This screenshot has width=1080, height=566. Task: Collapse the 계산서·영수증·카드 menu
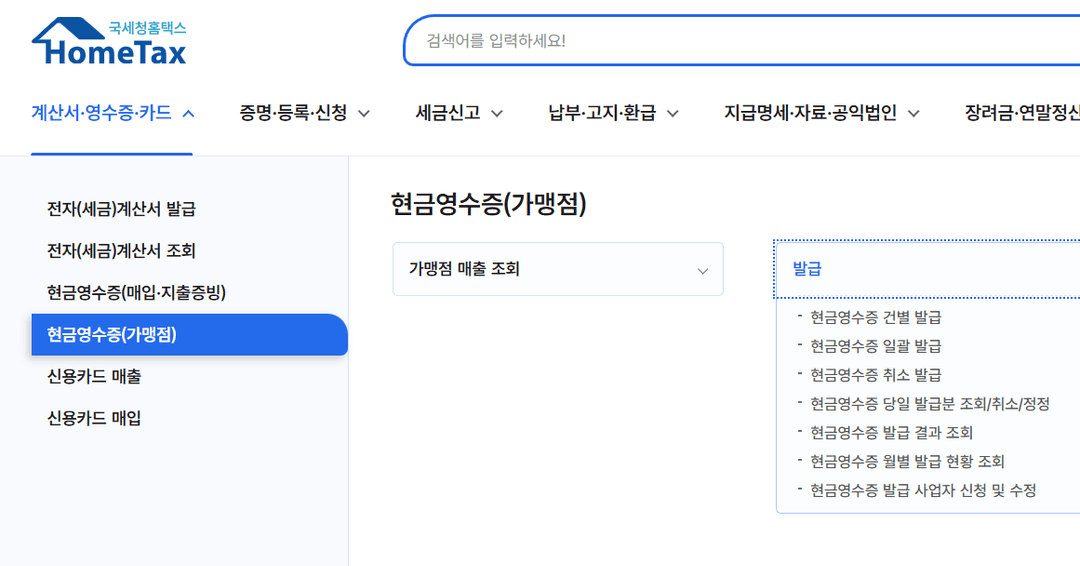(113, 113)
